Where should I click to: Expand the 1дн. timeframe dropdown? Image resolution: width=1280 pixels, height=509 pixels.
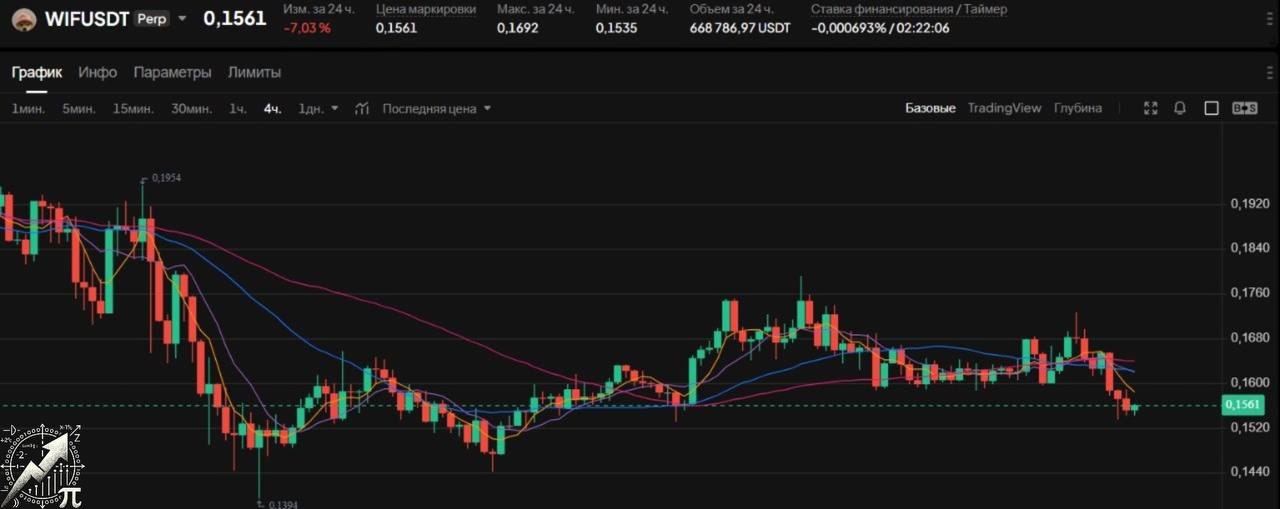coord(334,108)
